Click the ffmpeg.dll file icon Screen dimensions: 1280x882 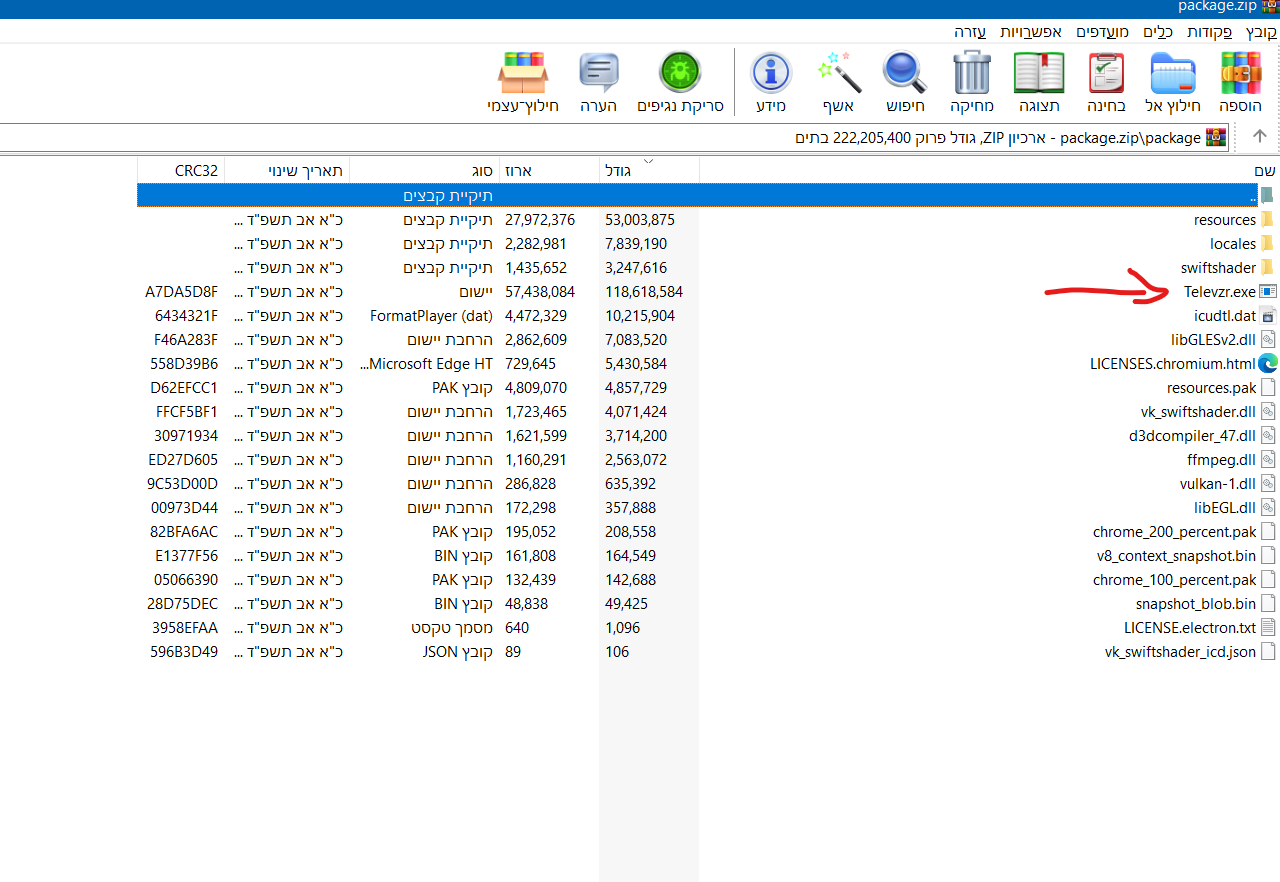[x=1268, y=459]
